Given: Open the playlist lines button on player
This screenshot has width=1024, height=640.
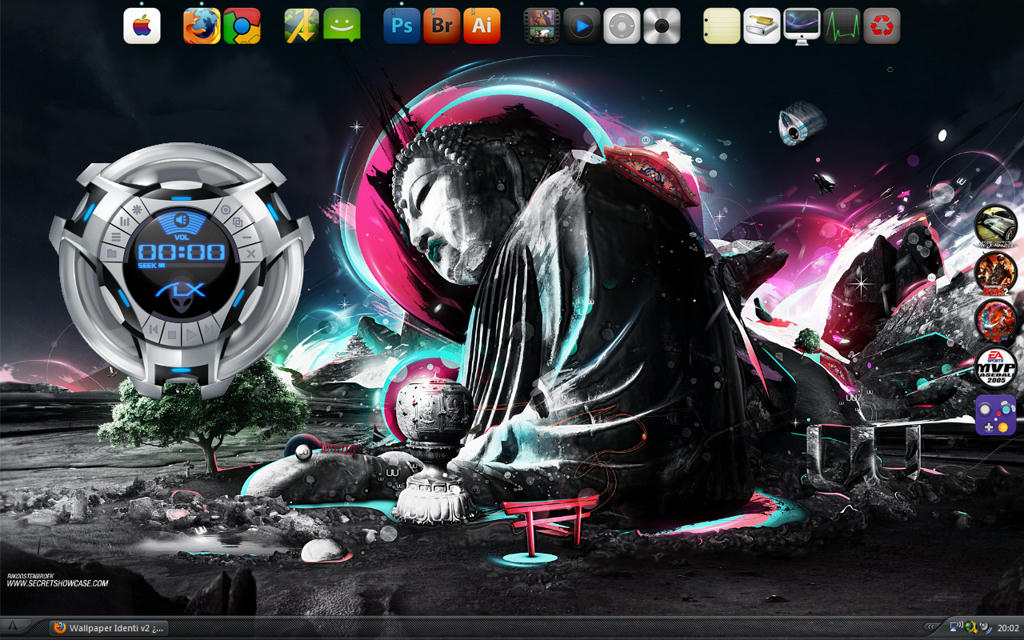Looking at the screenshot, I should tap(116, 237).
